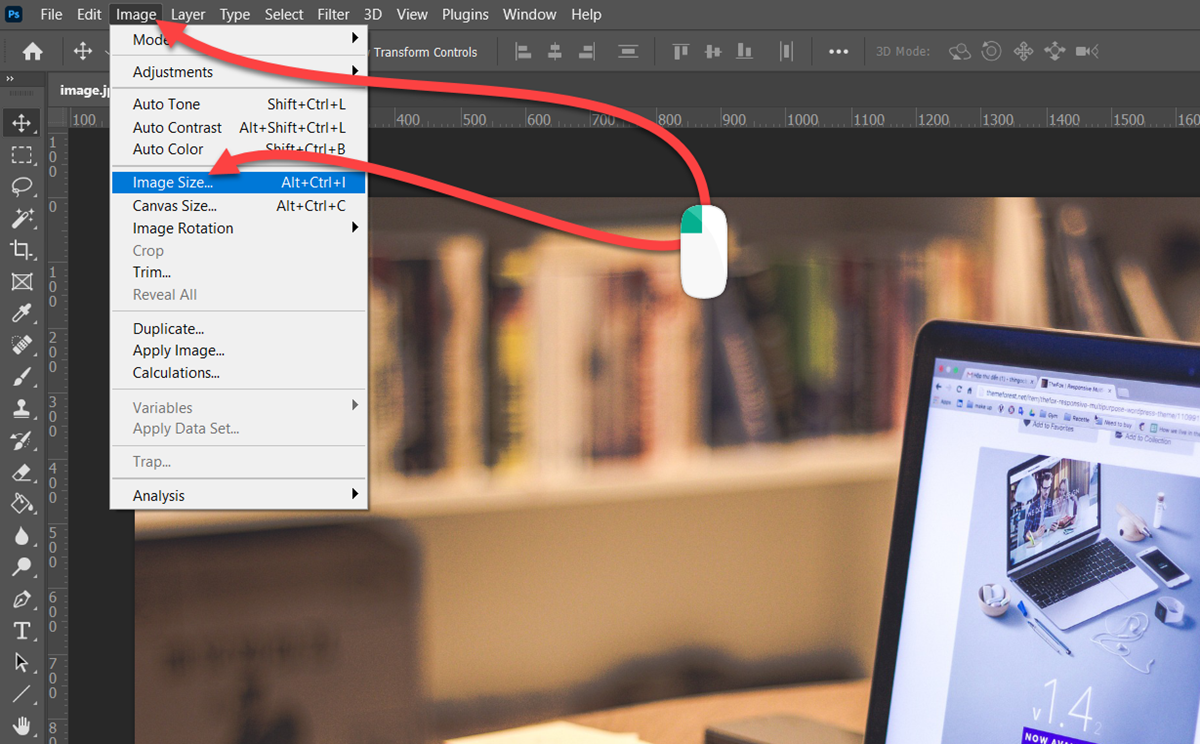Pick the Lasso tool
The image size is (1200, 744).
21,186
